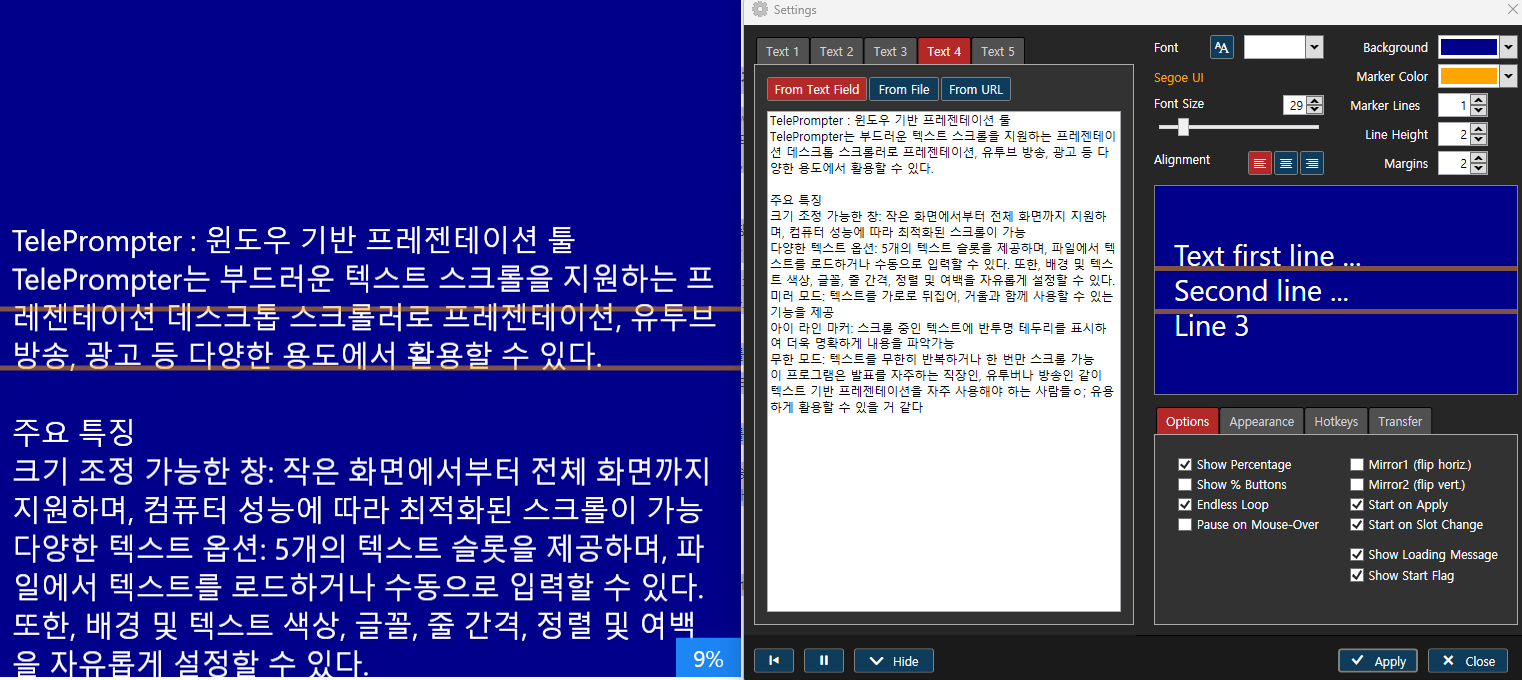Open the Background color dropdown arrow
The height and width of the screenshot is (680, 1522).
click(x=1508, y=47)
